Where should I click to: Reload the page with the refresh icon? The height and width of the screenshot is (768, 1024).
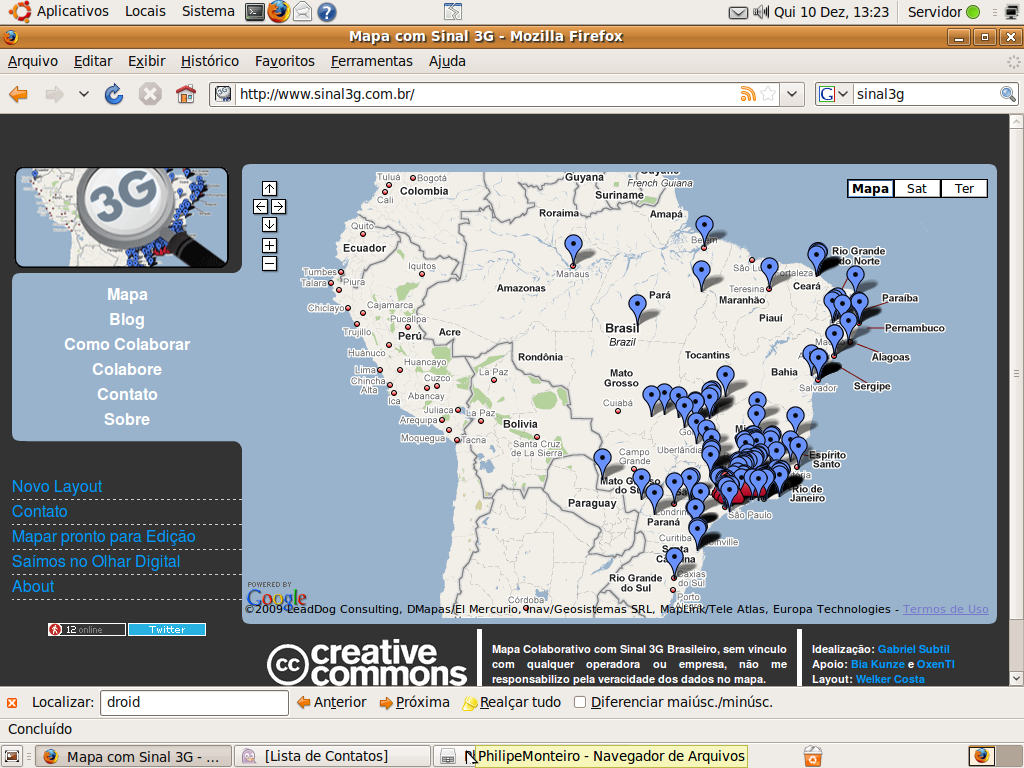tap(114, 95)
